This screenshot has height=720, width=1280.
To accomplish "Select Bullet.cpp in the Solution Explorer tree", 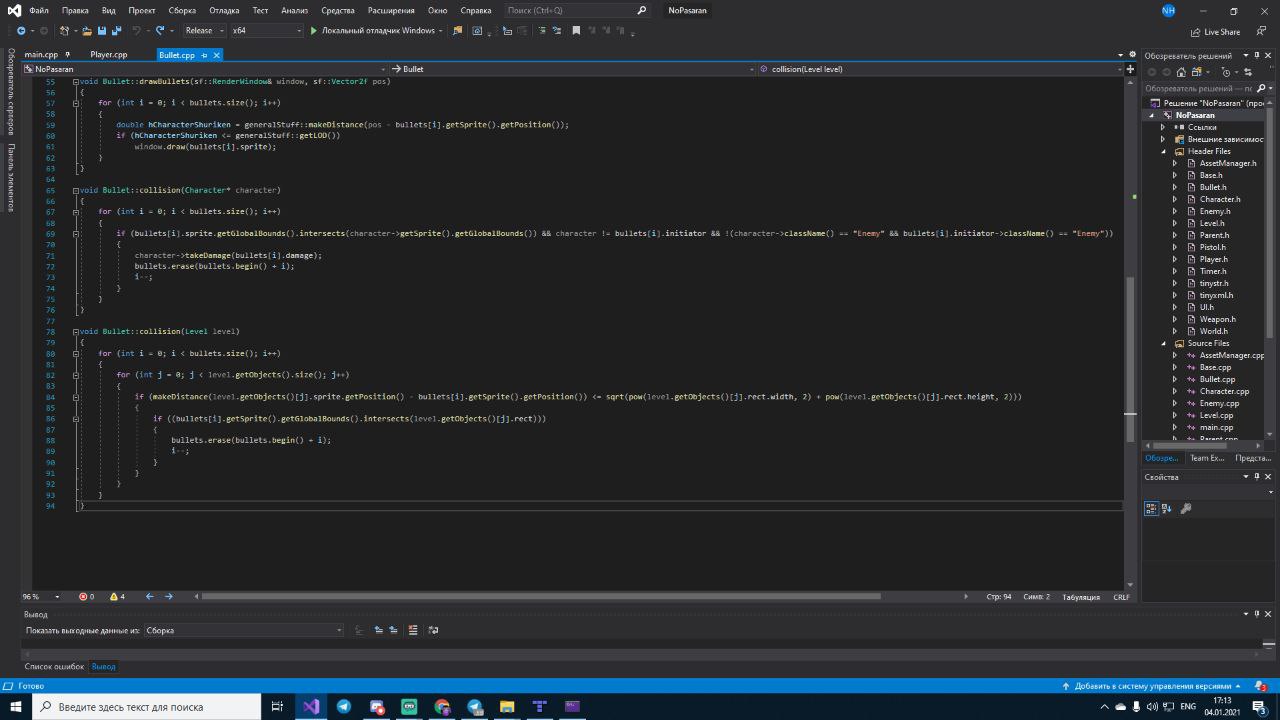I will point(1217,379).
